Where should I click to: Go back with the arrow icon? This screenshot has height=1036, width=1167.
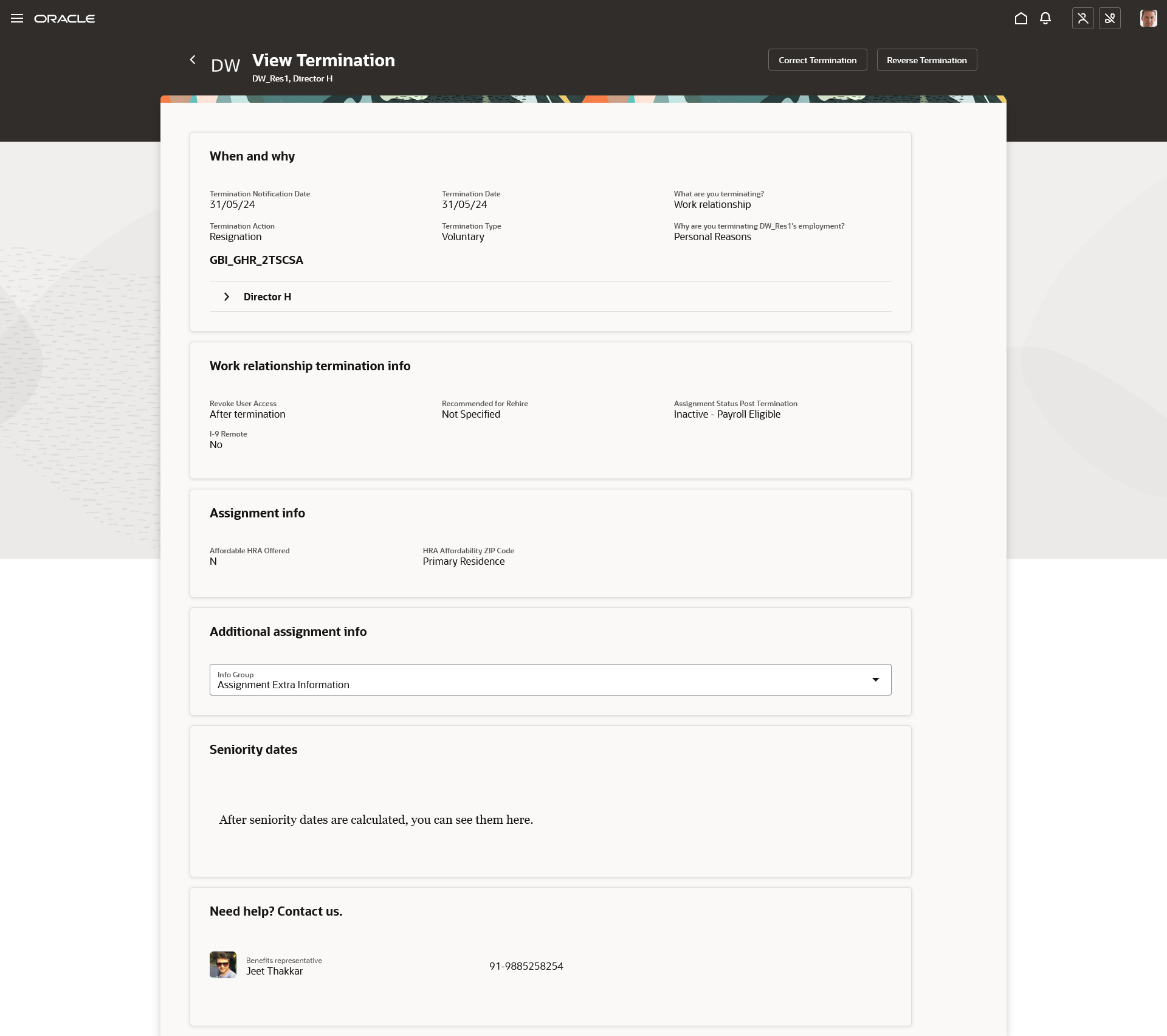[193, 60]
